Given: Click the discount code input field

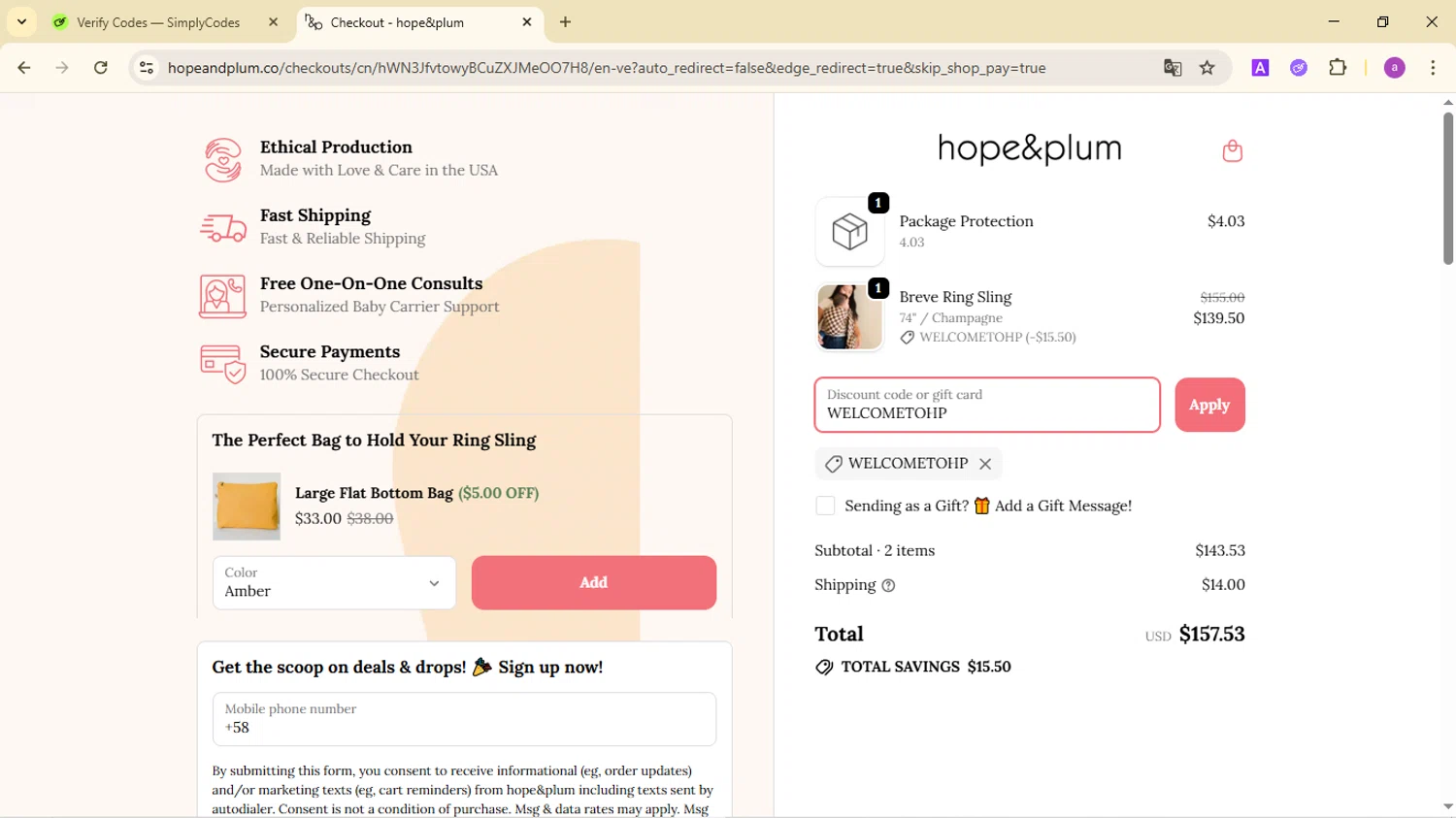Looking at the screenshot, I should [987, 406].
